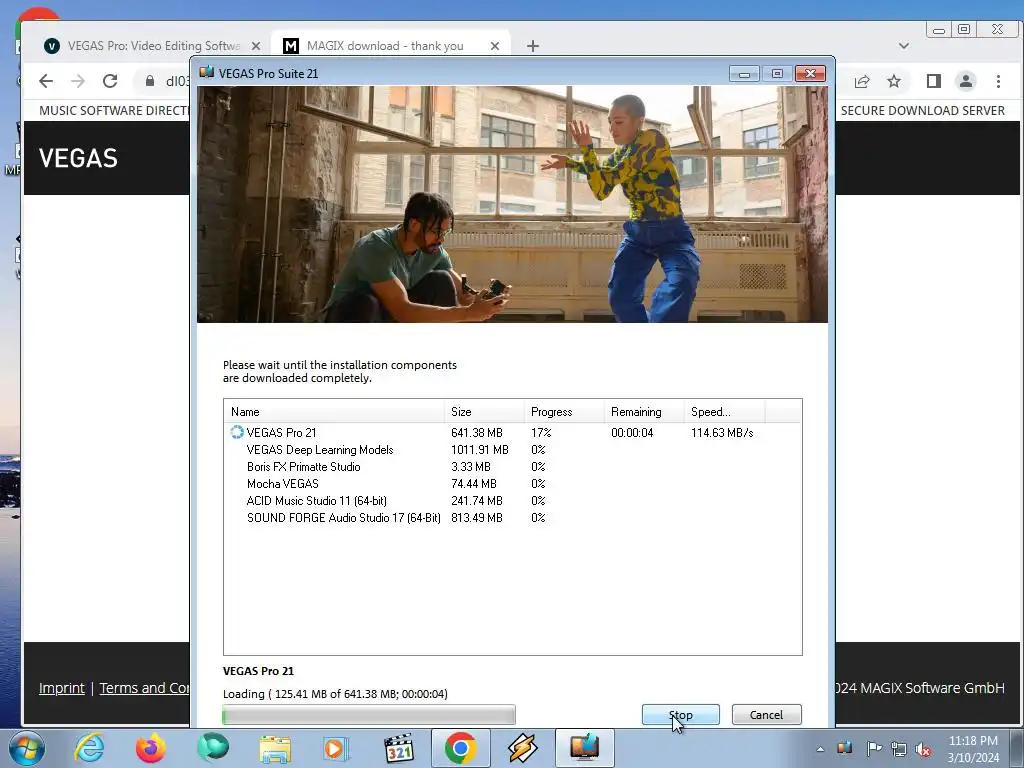Select the Boris FX Primatte Studio row
The image size is (1024, 768).
pos(512,466)
